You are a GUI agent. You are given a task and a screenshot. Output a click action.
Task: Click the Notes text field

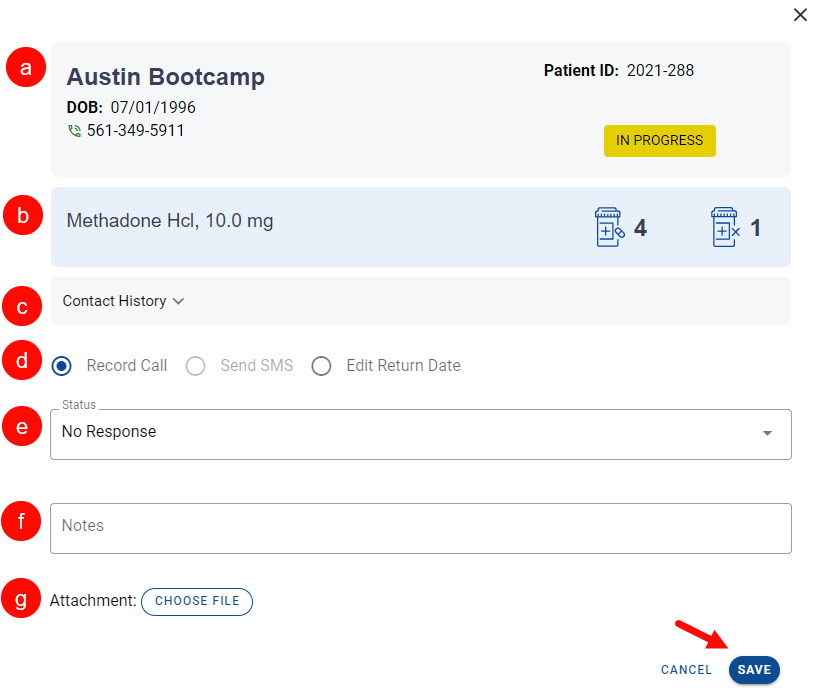tap(420, 527)
